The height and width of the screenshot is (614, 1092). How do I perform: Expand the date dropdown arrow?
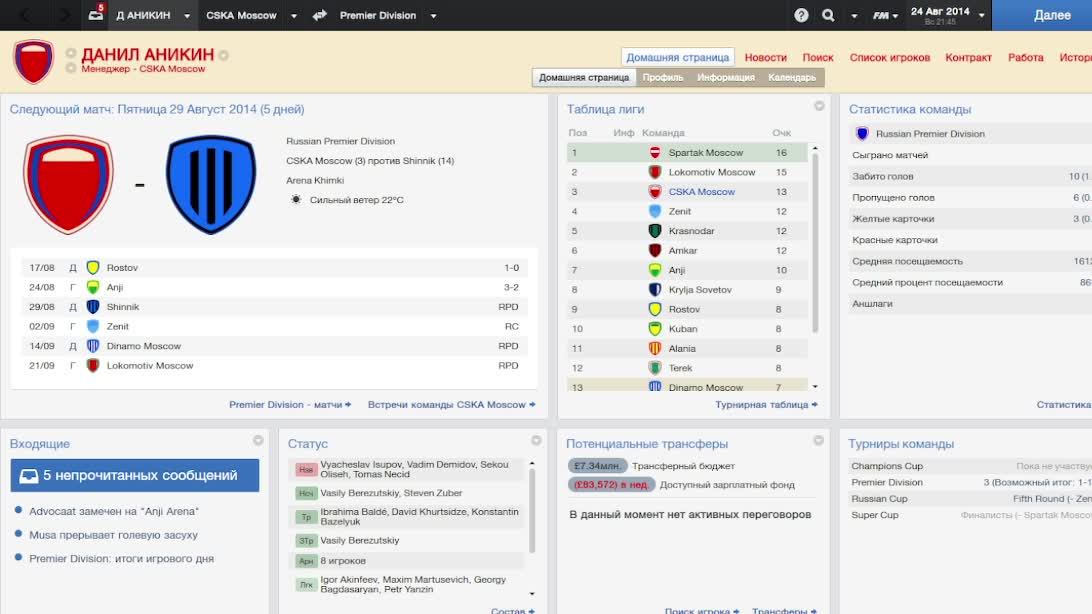[981, 15]
